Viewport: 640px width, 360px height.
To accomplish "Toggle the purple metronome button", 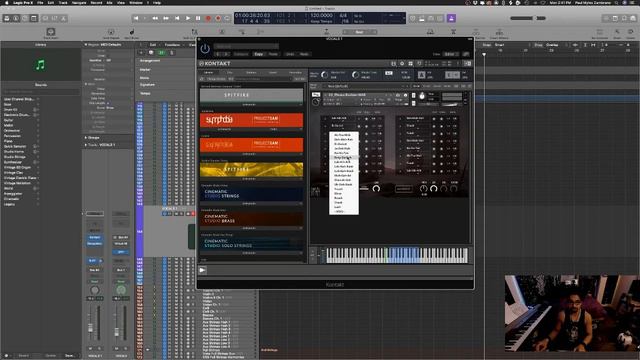I will (451, 18).
